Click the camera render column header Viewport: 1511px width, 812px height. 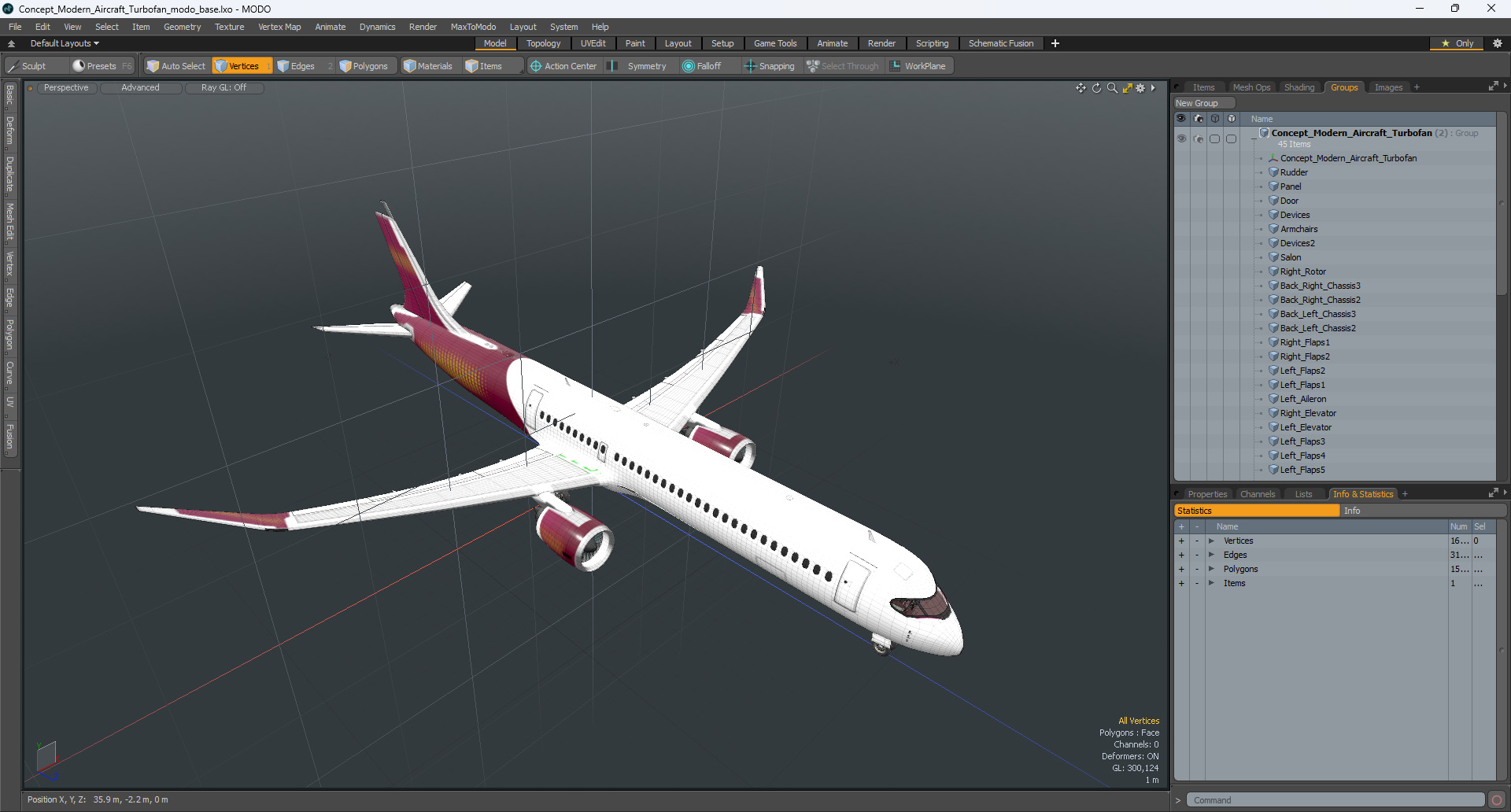point(1199,119)
